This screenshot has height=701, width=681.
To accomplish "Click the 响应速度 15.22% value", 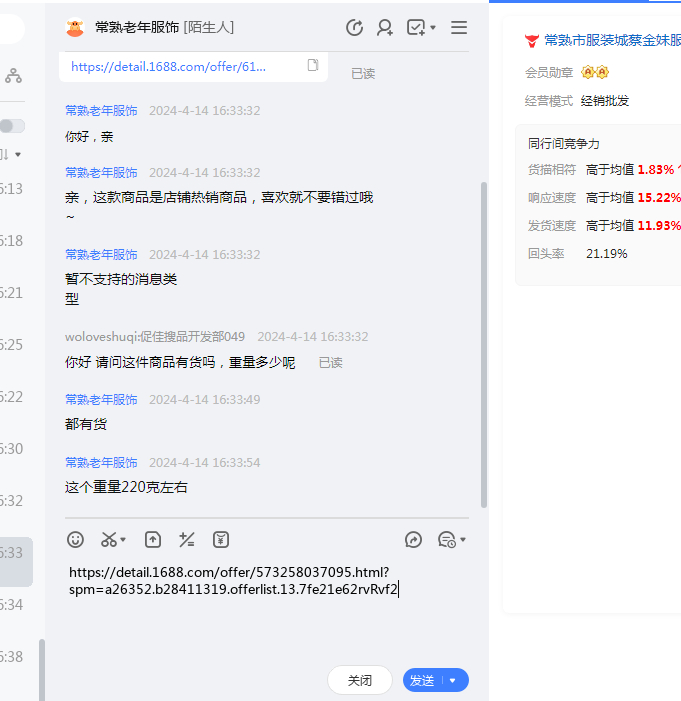I will (659, 198).
